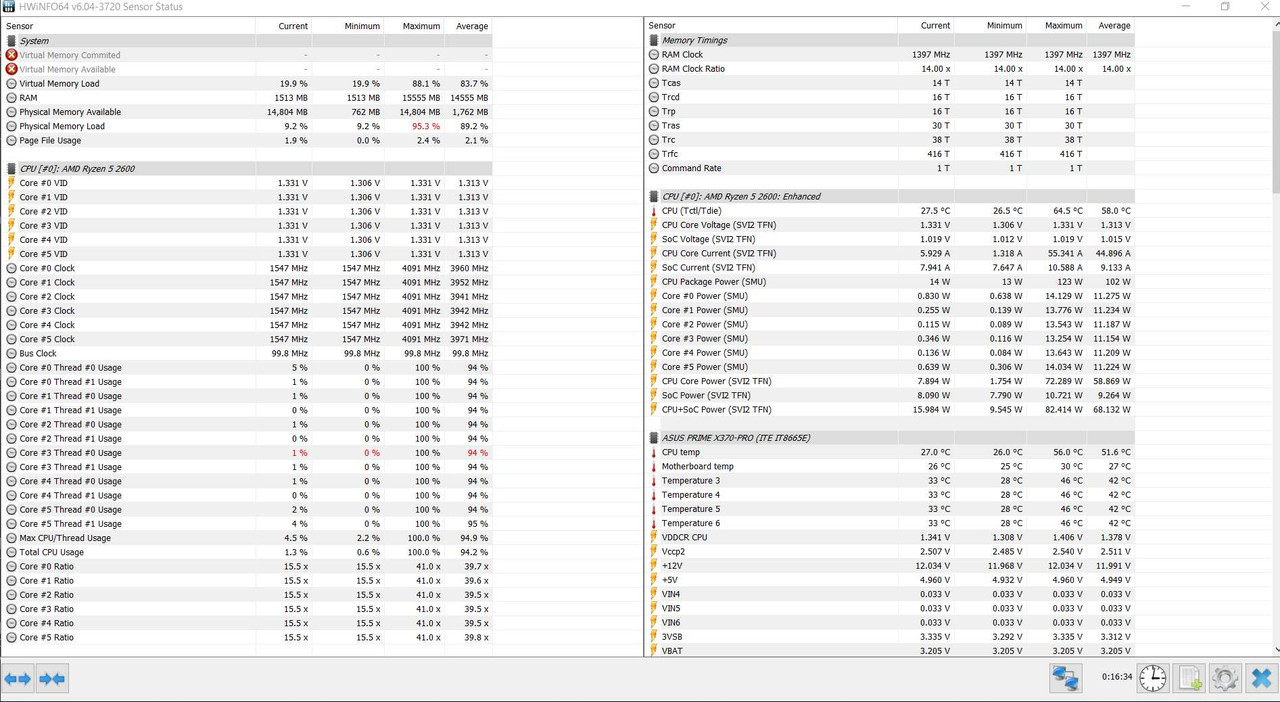Click the expand columns blue arrows button
Viewport: 1280px width, 702px height.
click(x=17, y=679)
